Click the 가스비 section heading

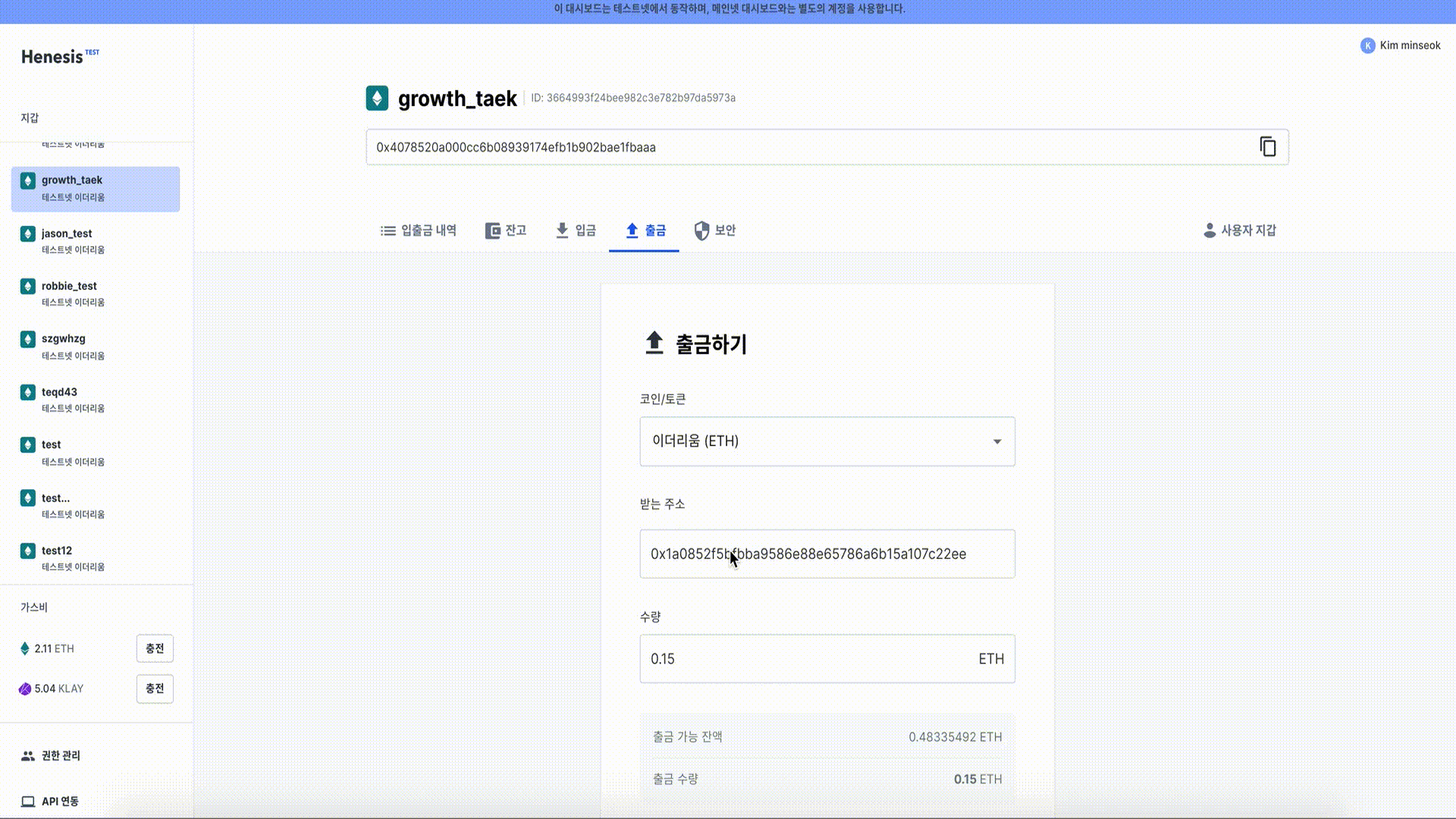click(34, 607)
